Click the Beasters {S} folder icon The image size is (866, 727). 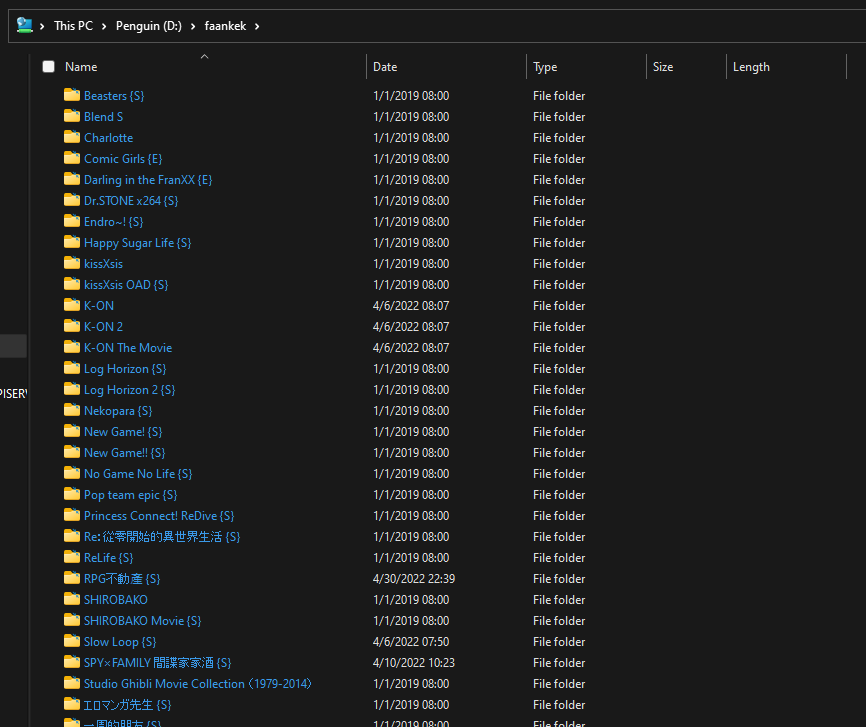point(72,95)
